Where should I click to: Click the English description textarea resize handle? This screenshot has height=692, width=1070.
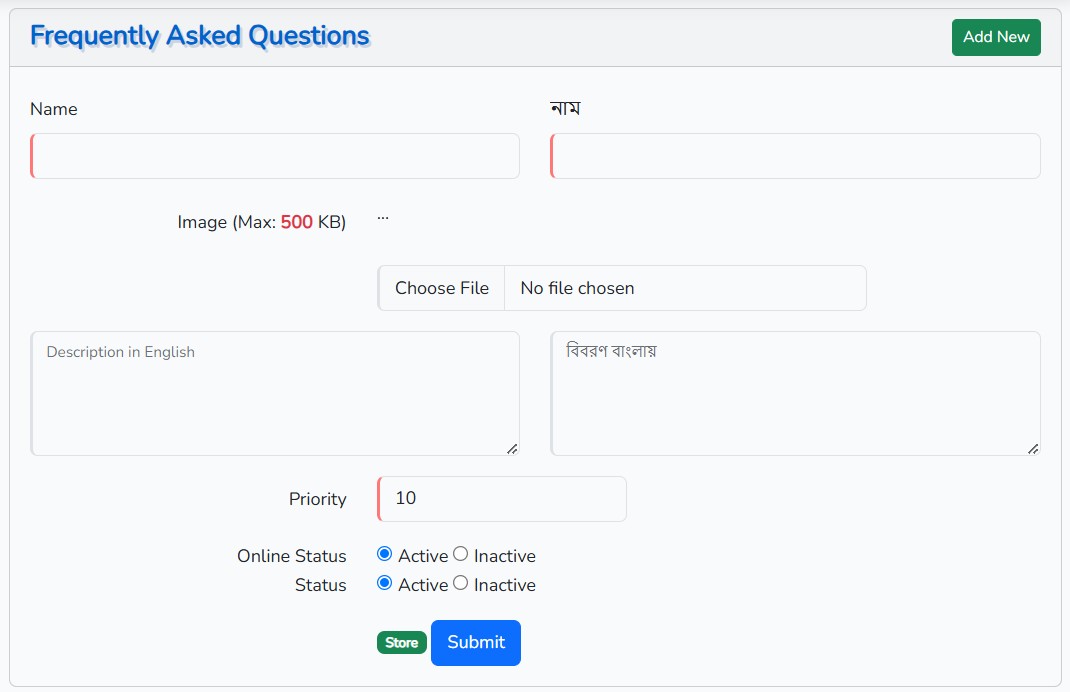512,449
